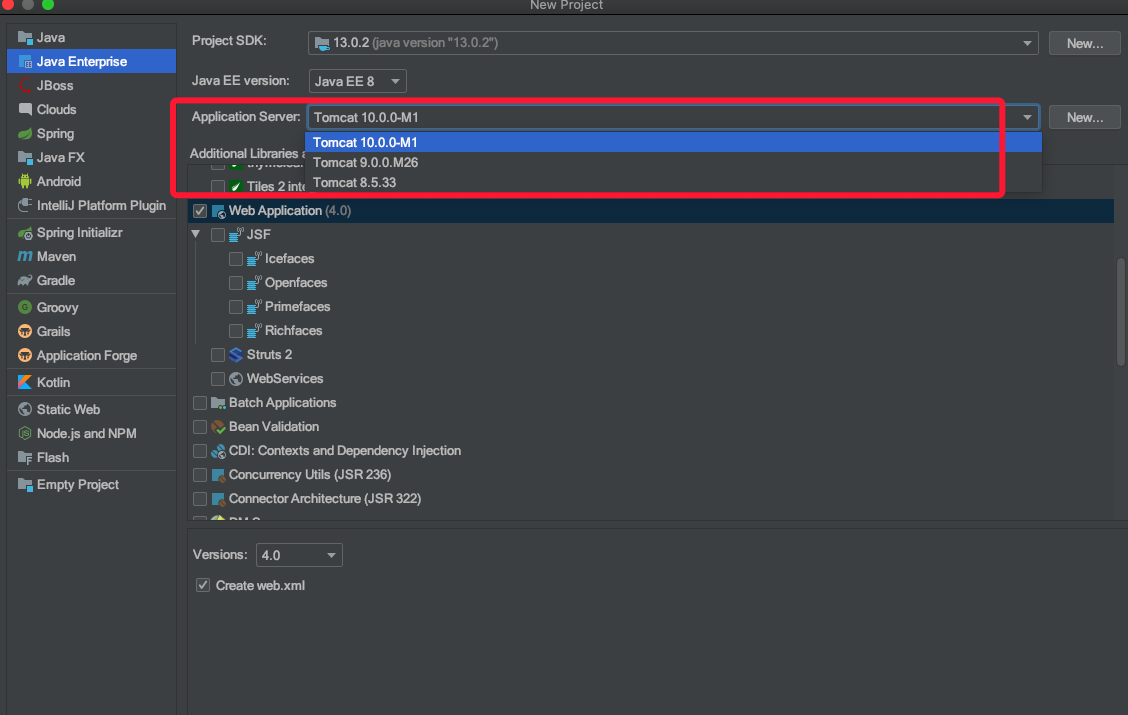Check CDI: Contexts and Dependency Injection checkbox
The image size is (1128, 715).
click(x=200, y=451)
